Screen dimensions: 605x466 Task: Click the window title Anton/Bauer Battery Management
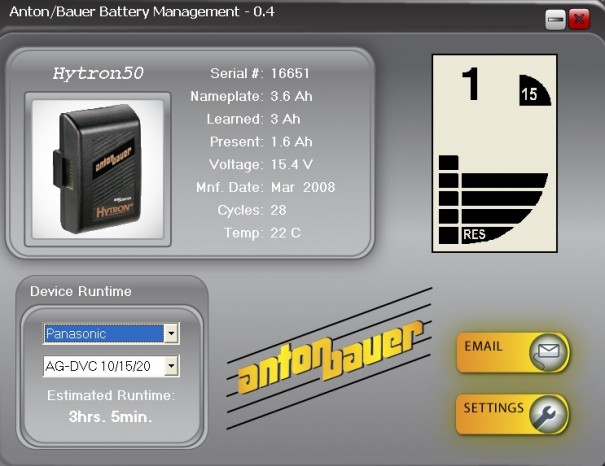(x=142, y=12)
